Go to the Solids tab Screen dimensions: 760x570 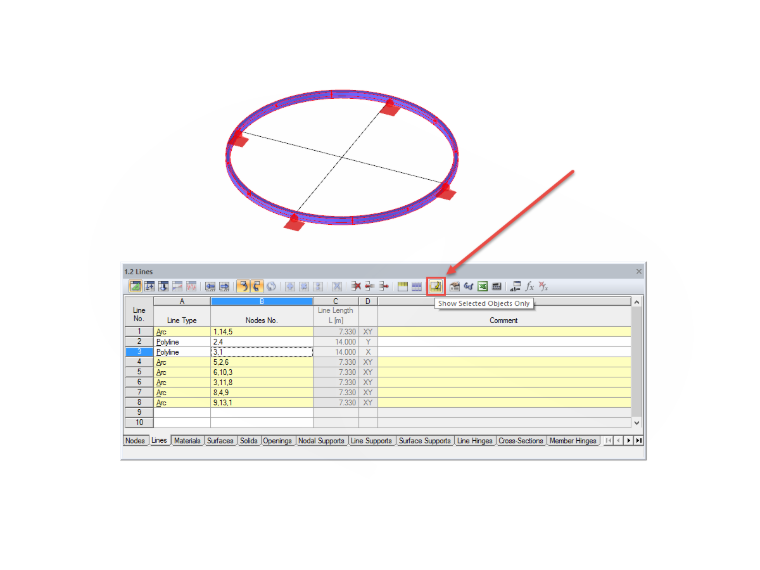249,441
